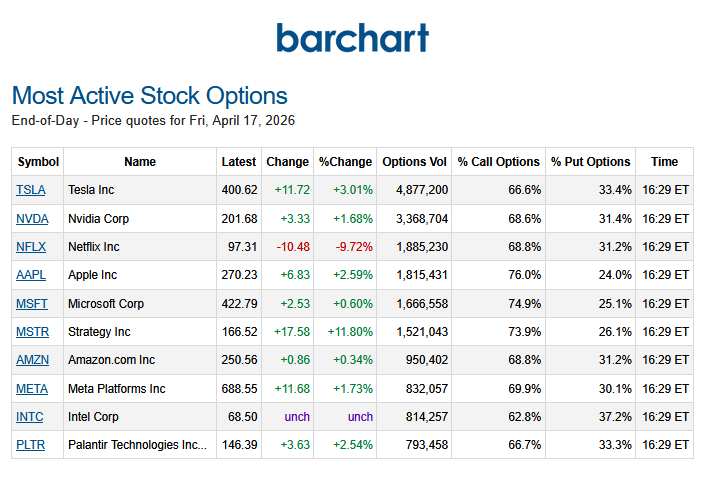Click the Symbol column header
This screenshot has width=703, height=487.
tap(38, 162)
